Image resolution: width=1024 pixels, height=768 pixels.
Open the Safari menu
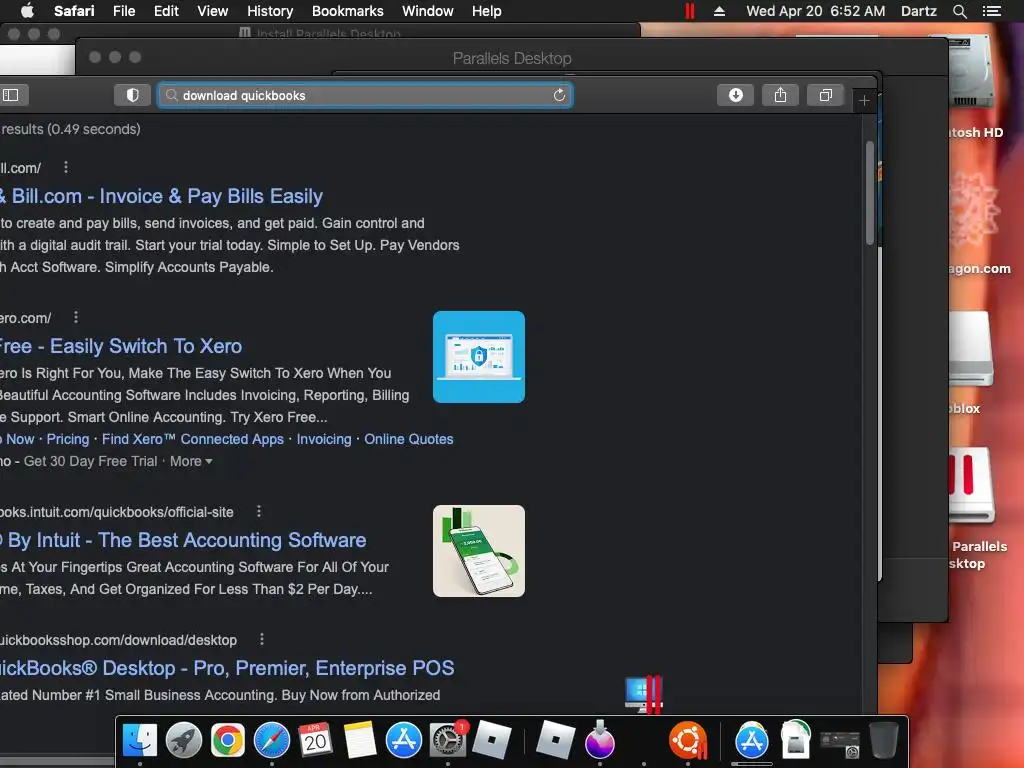click(74, 11)
